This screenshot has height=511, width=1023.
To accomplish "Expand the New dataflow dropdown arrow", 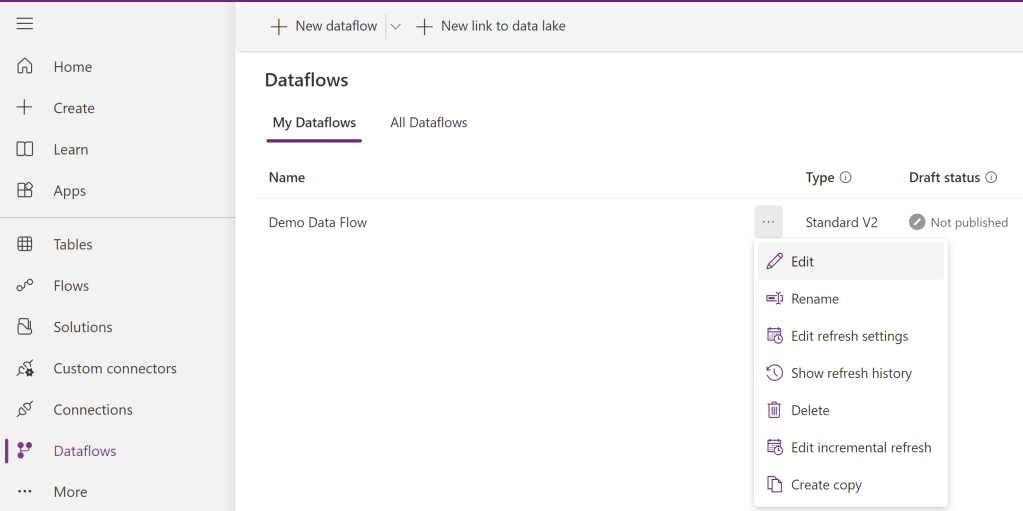I will [x=396, y=27].
